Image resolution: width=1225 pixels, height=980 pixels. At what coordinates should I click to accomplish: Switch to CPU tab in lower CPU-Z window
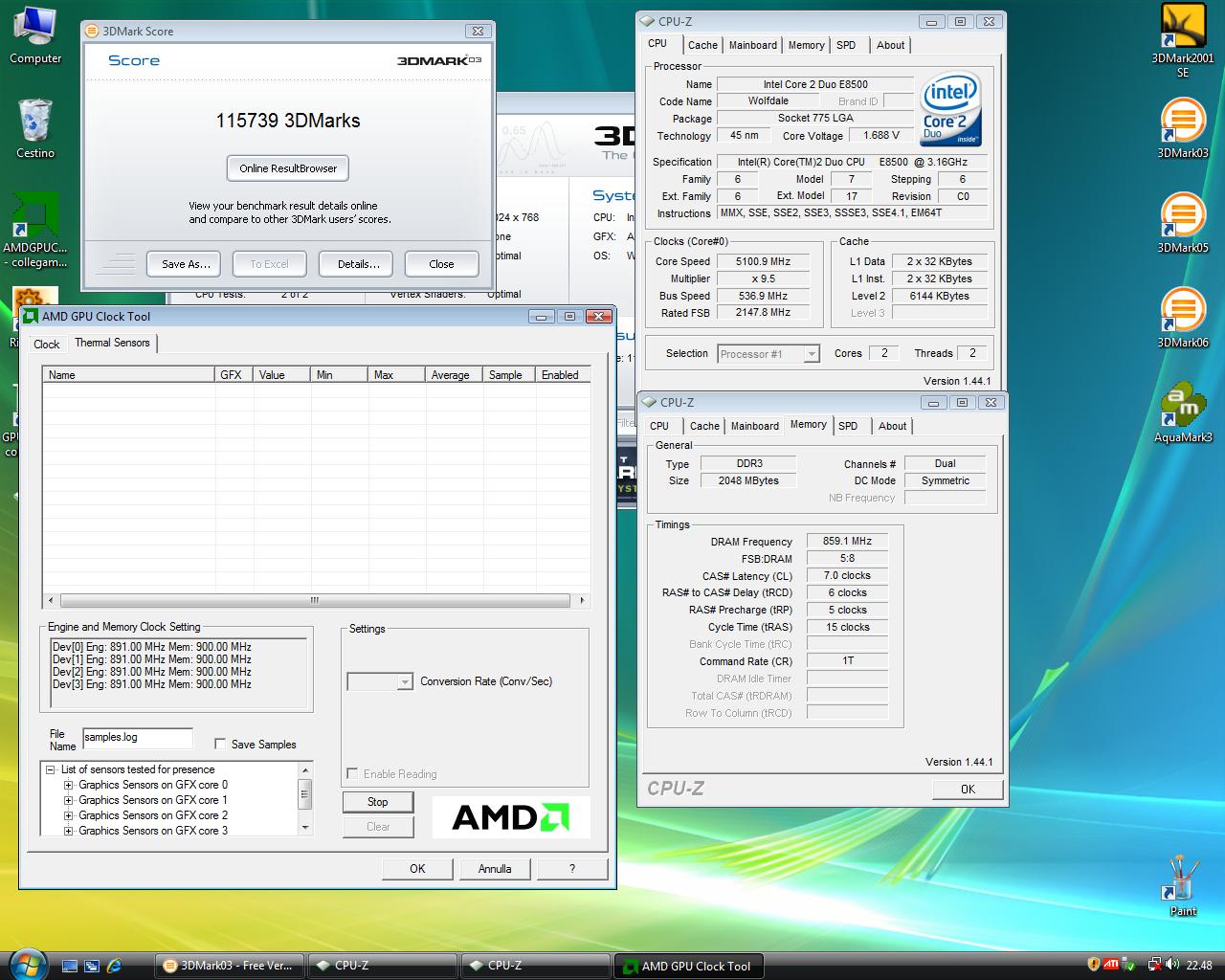[x=659, y=426]
